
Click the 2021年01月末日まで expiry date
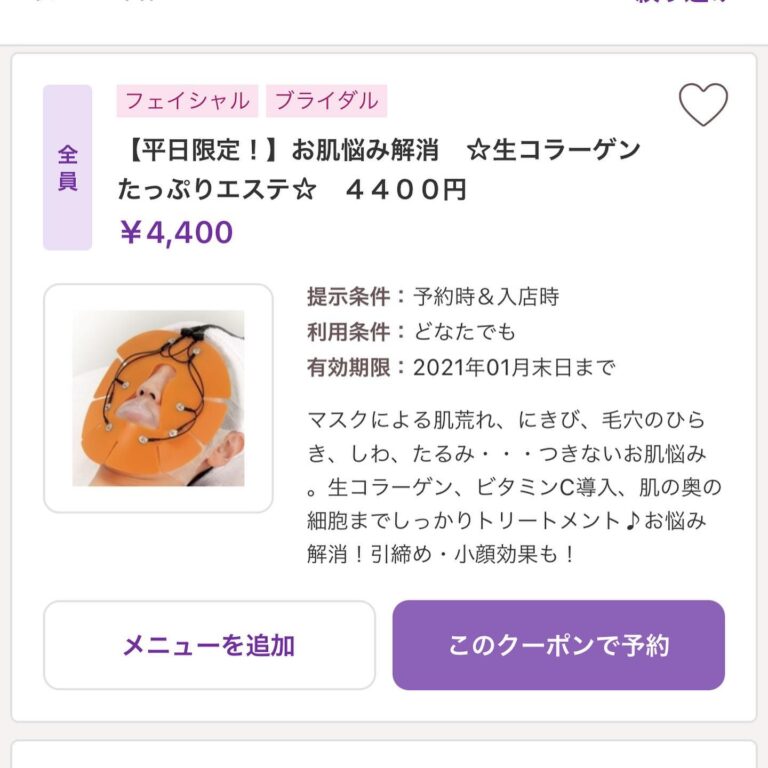pos(514,368)
